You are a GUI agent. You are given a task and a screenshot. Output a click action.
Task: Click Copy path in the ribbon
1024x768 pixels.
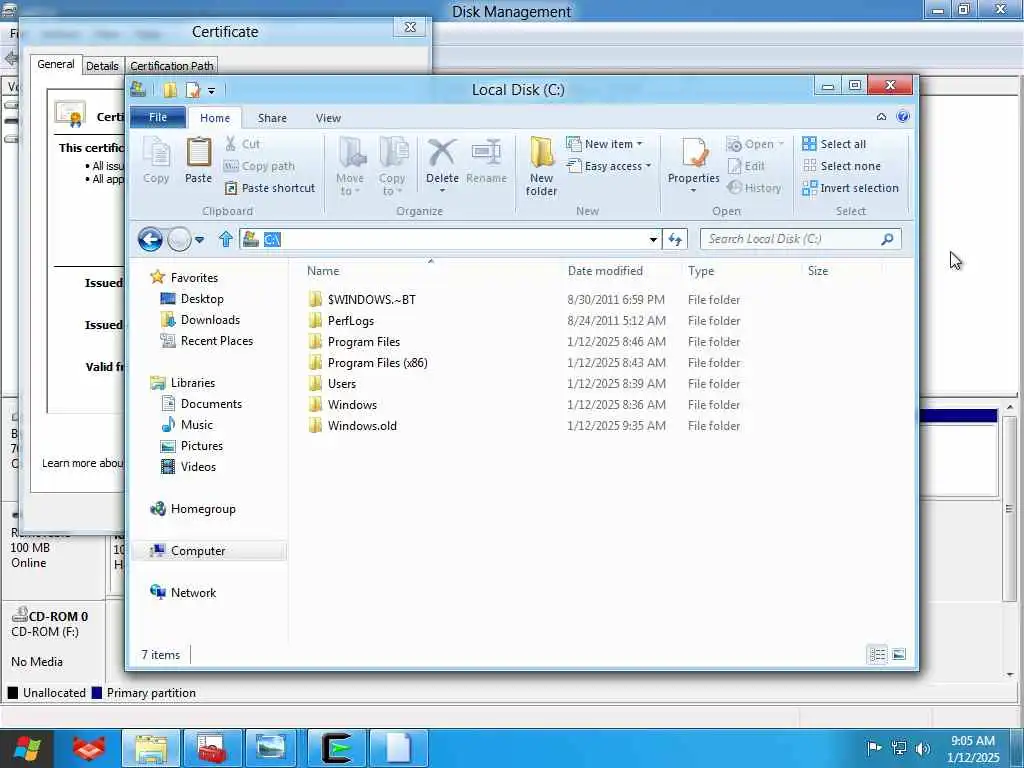pos(259,166)
